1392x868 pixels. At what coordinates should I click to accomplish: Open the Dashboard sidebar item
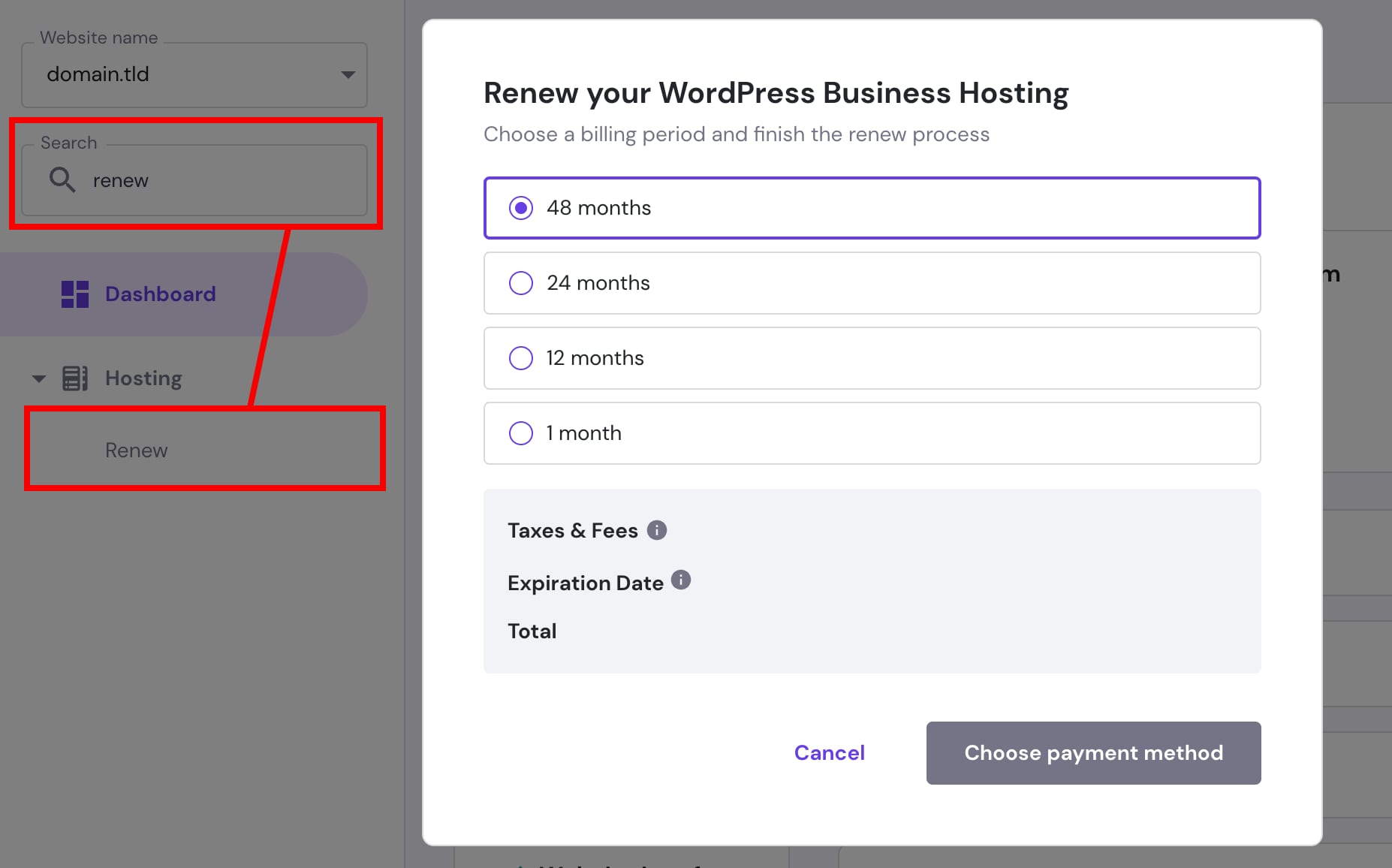160,294
